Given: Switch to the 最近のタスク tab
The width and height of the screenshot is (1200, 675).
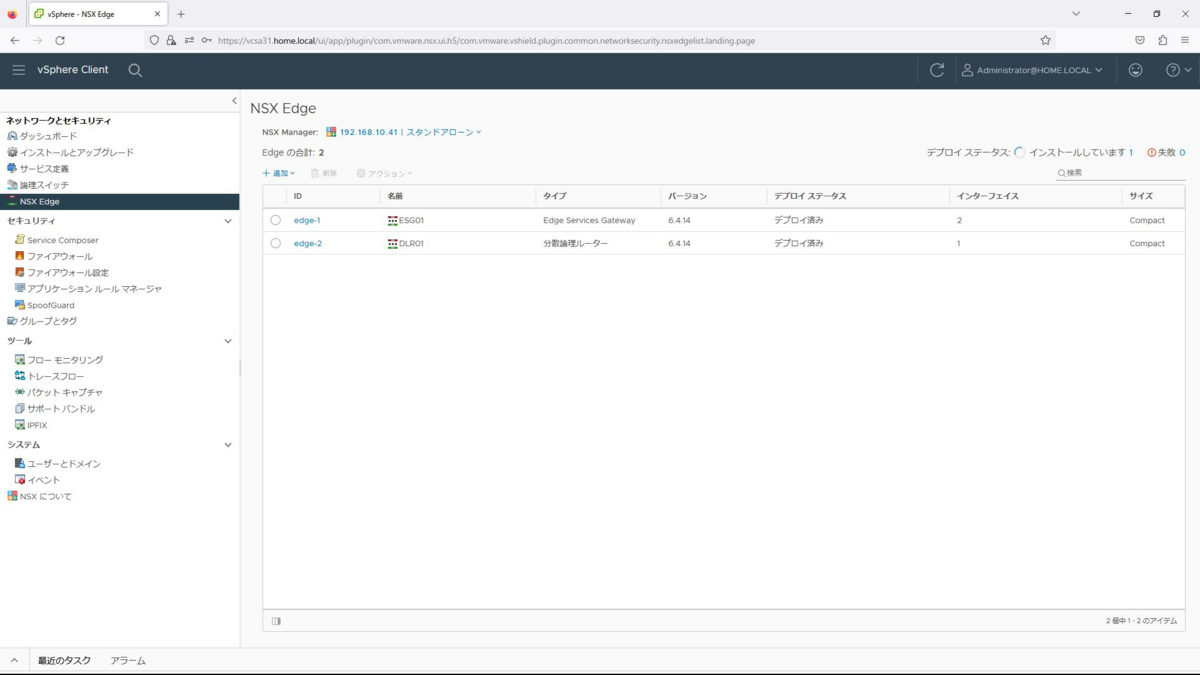Looking at the screenshot, I should point(64,661).
